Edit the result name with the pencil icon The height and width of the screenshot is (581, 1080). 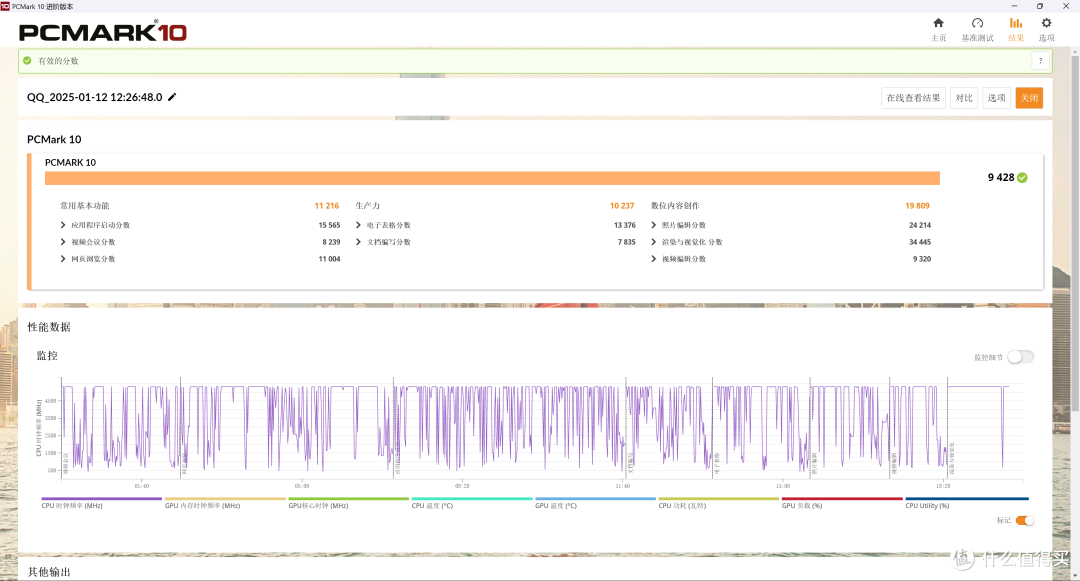[172, 97]
